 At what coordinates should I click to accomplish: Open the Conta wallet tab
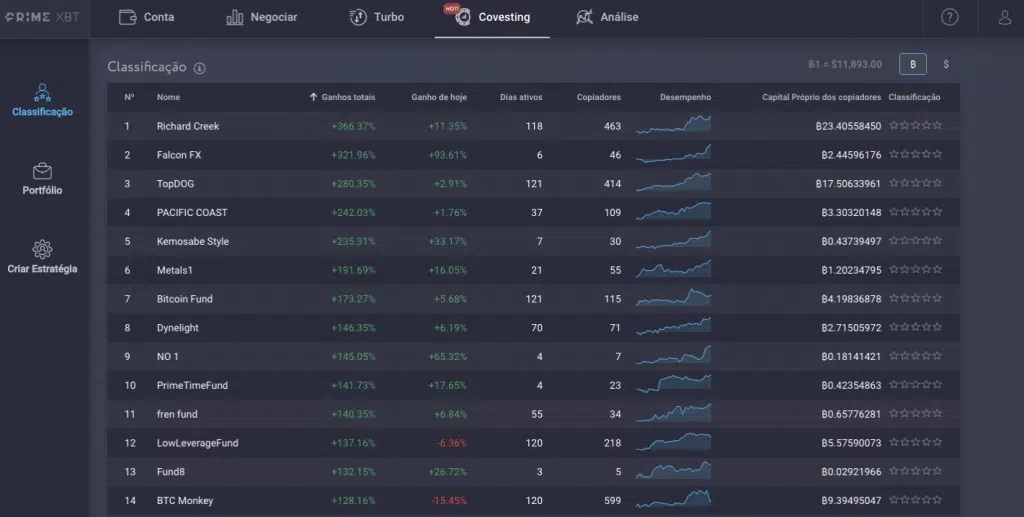click(x=146, y=17)
